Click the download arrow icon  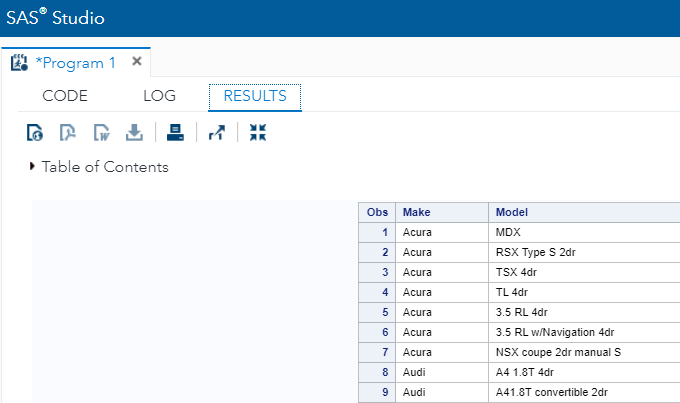tap(134, 132)
